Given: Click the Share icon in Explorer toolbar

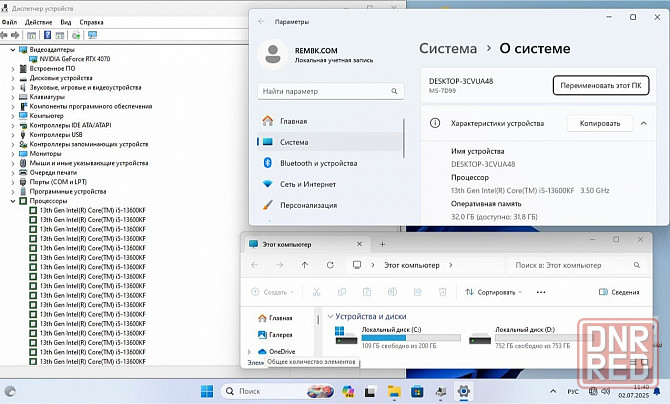Looking at the screenshot, I should 417,292.
